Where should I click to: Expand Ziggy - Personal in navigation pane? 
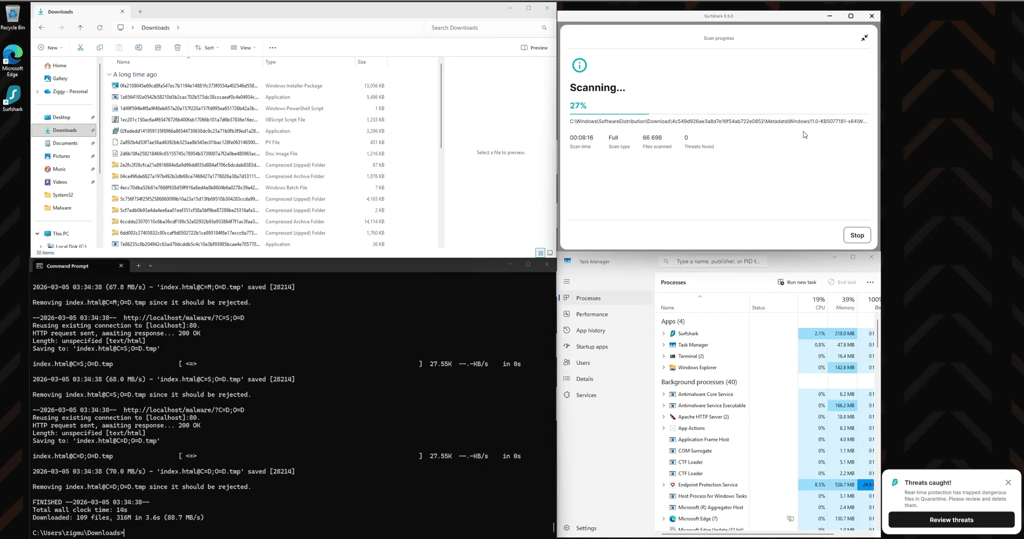click(38, 91)
